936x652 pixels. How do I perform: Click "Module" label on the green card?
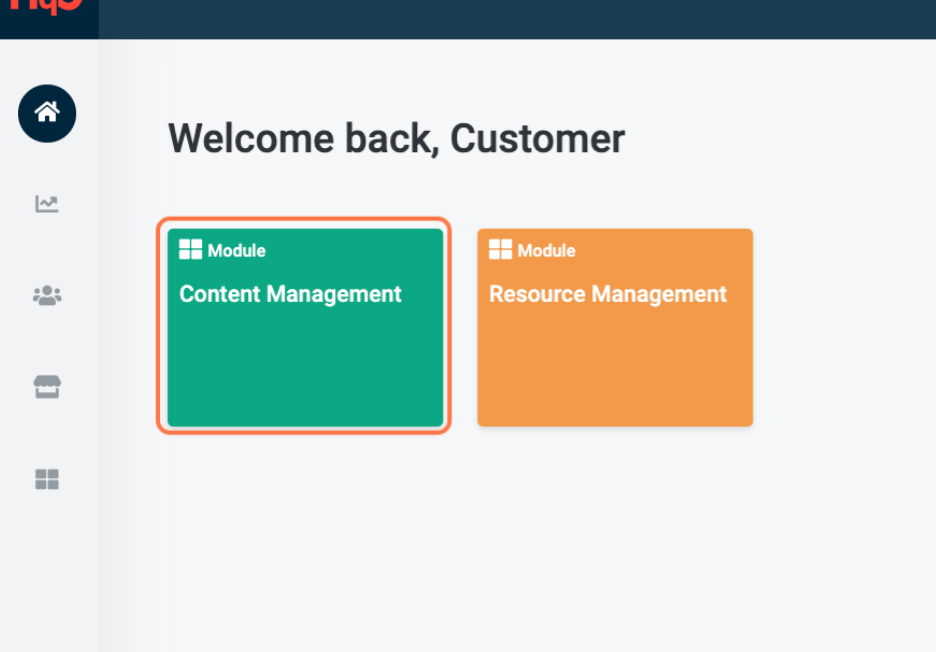click(x=237, y=251)
